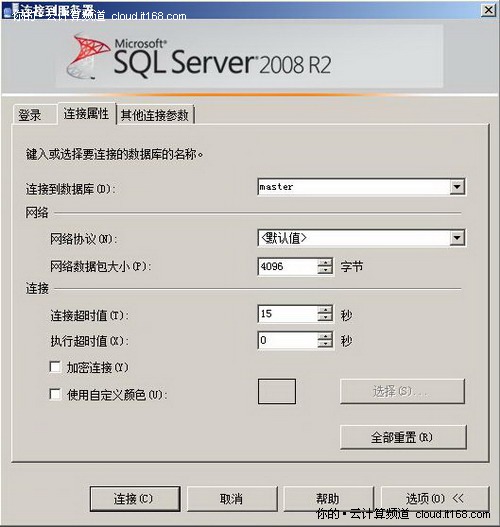Image resolution: width=500 pixels, height=527 pixels.
Task: Decrease execution timeout with down arrow
Action: coord(325,344)
